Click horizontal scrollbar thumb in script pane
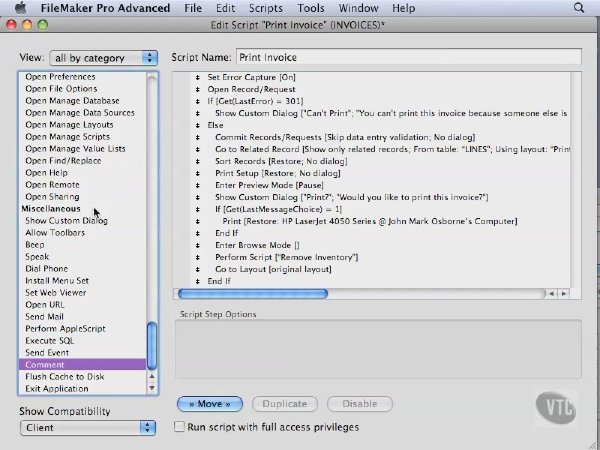 [x=253, y=294]
